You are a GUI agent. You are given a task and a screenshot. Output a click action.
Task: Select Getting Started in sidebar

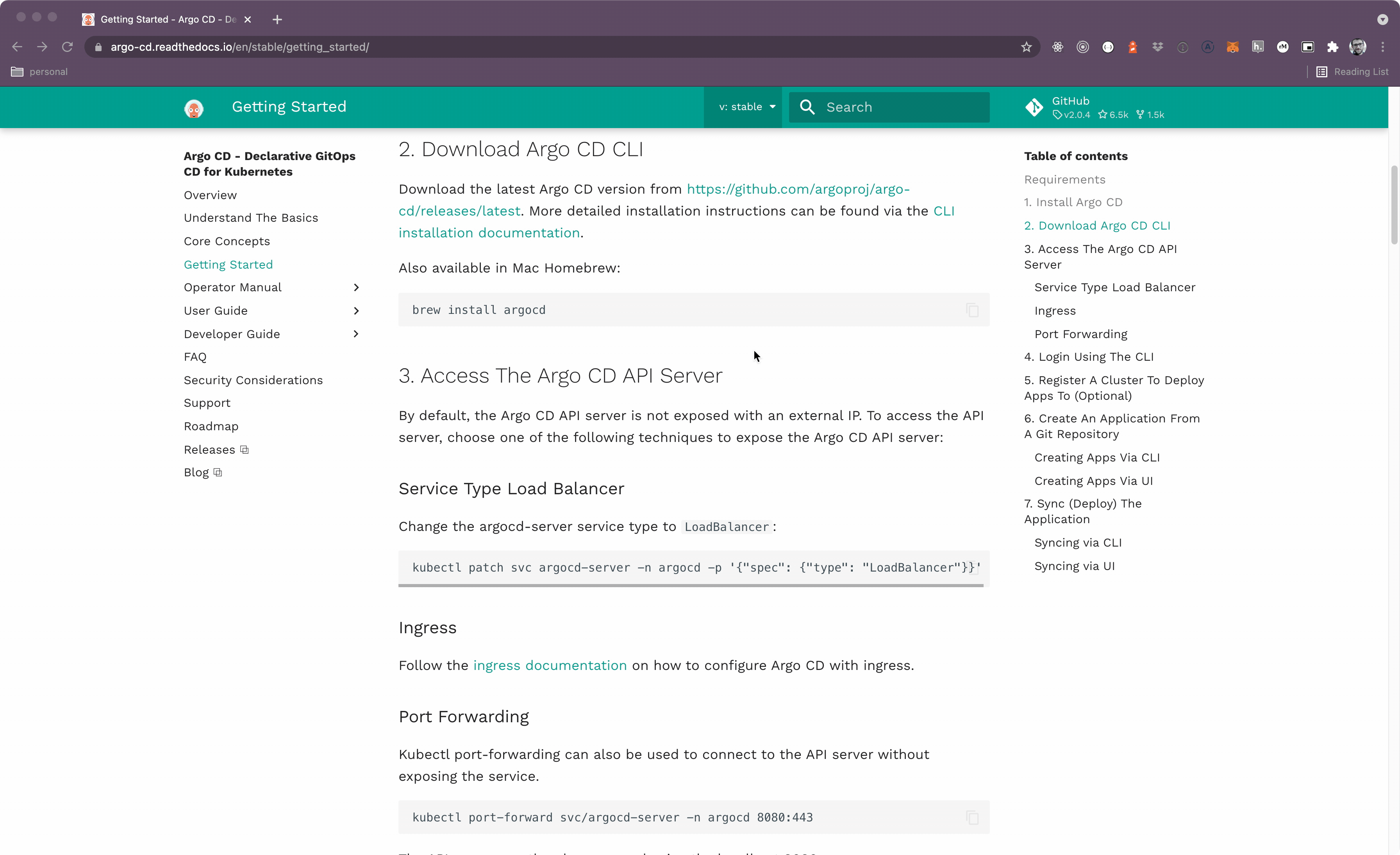point(228,265)
